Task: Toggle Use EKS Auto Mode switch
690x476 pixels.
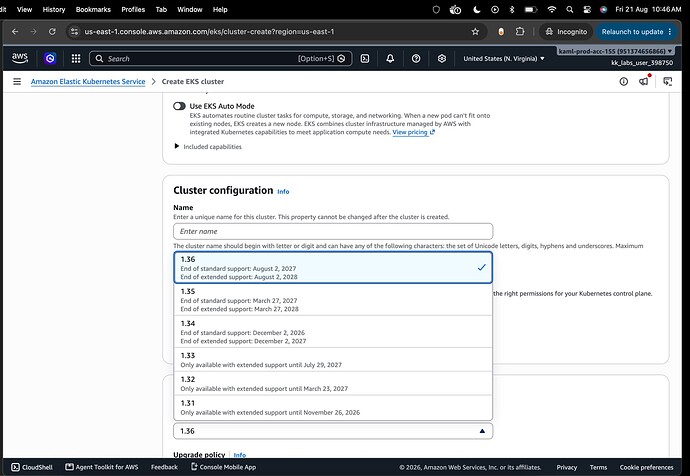Action: pyautogui.click(x=179, y=106)
